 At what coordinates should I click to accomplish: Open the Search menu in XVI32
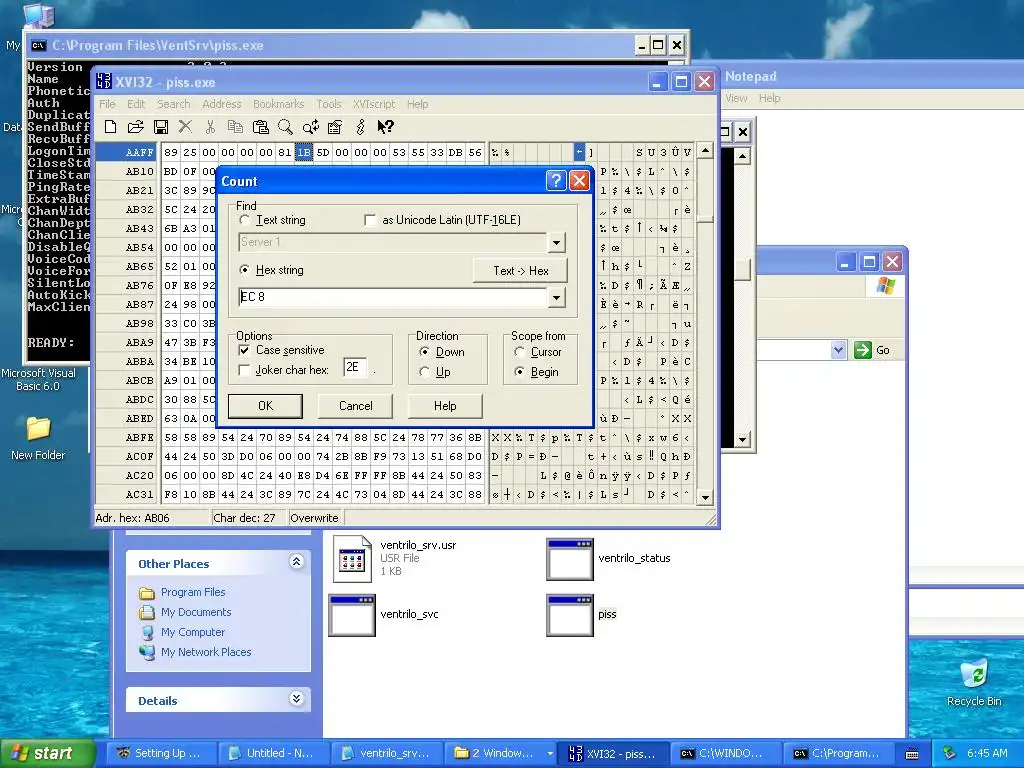coord(174,104)
